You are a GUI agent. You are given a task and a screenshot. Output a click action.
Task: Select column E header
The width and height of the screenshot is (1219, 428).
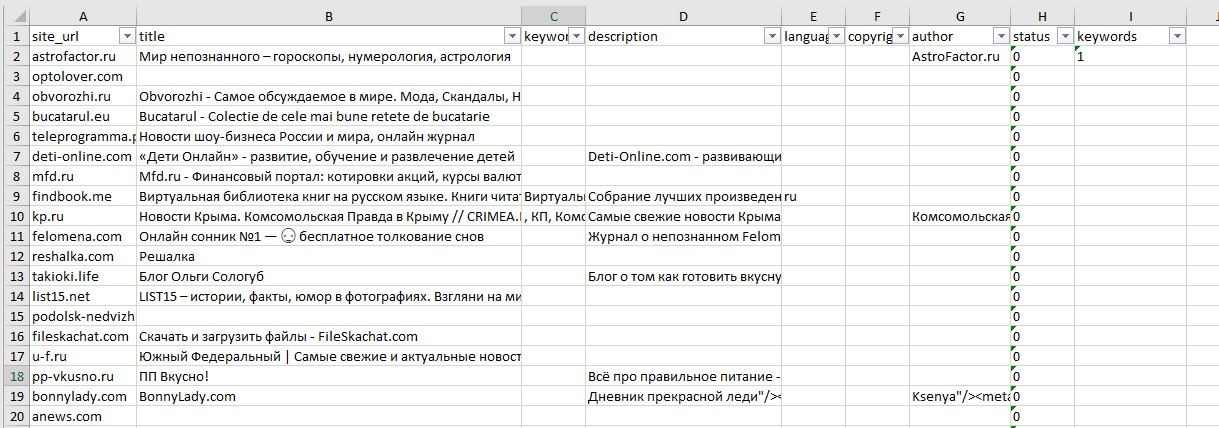(813, 15)
